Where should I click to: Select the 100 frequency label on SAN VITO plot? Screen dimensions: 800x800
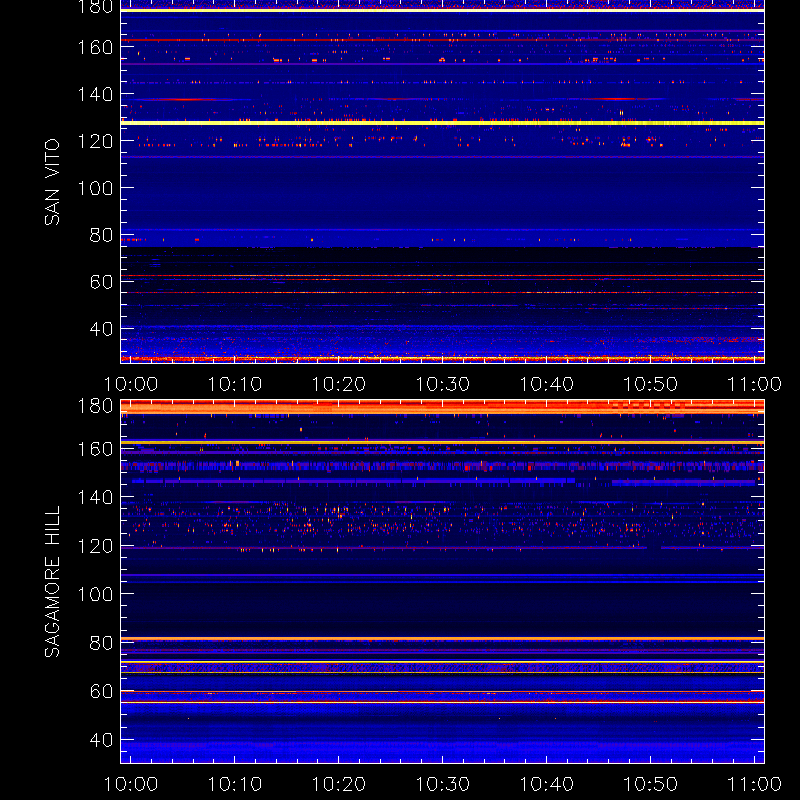pos(95,188)
